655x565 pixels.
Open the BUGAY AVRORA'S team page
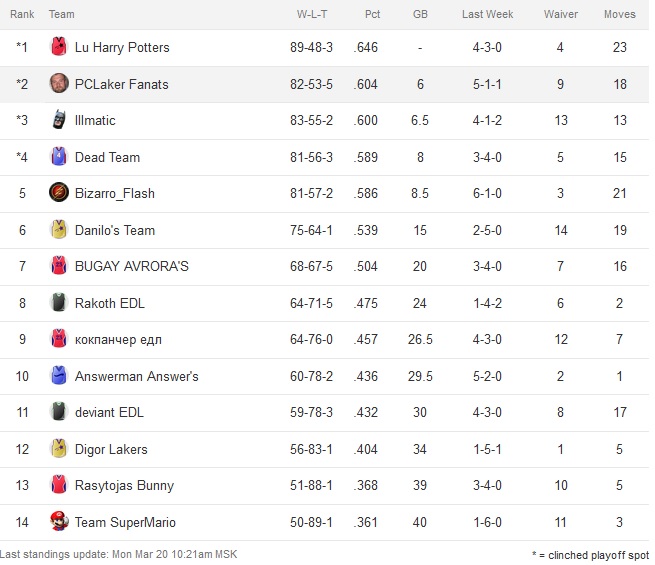[x=131, y=266]
